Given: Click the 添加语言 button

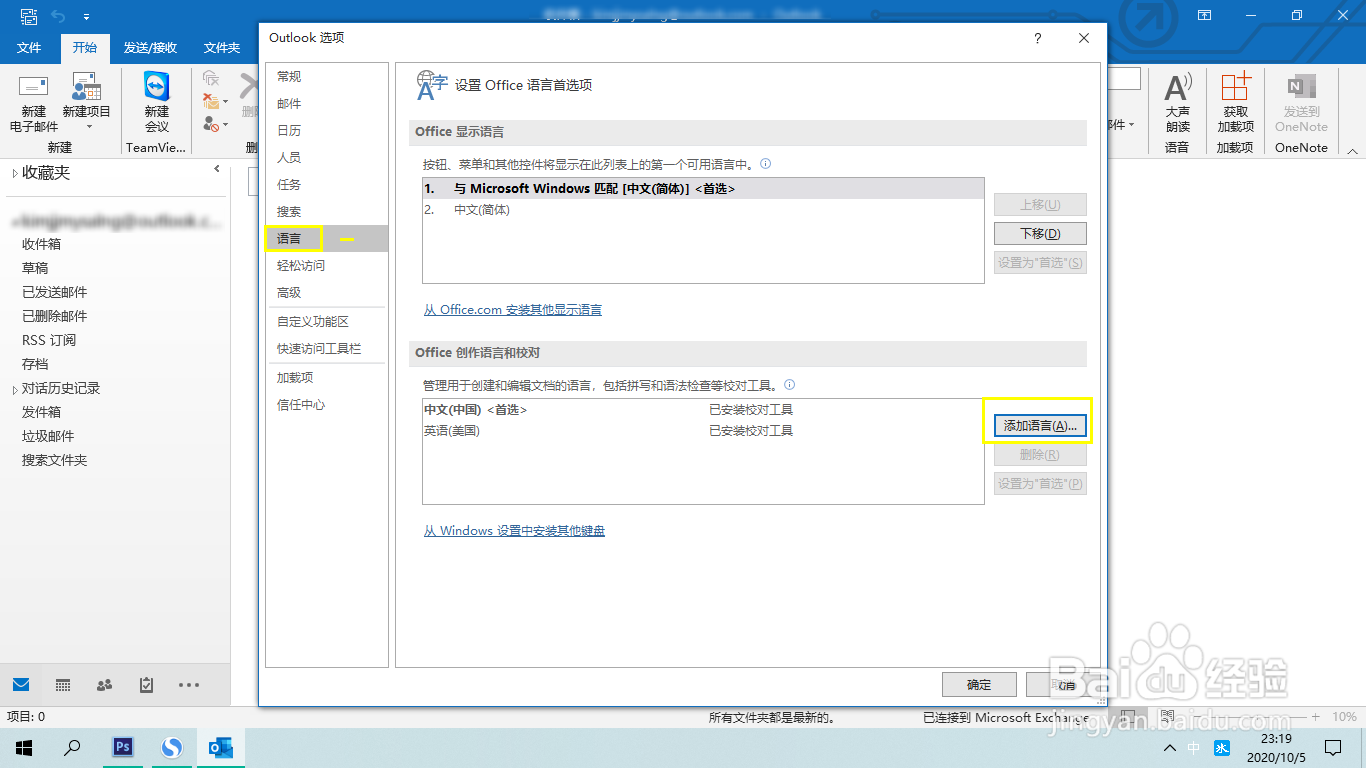Looking at the screenshot, I should [x=1040, y=426].
